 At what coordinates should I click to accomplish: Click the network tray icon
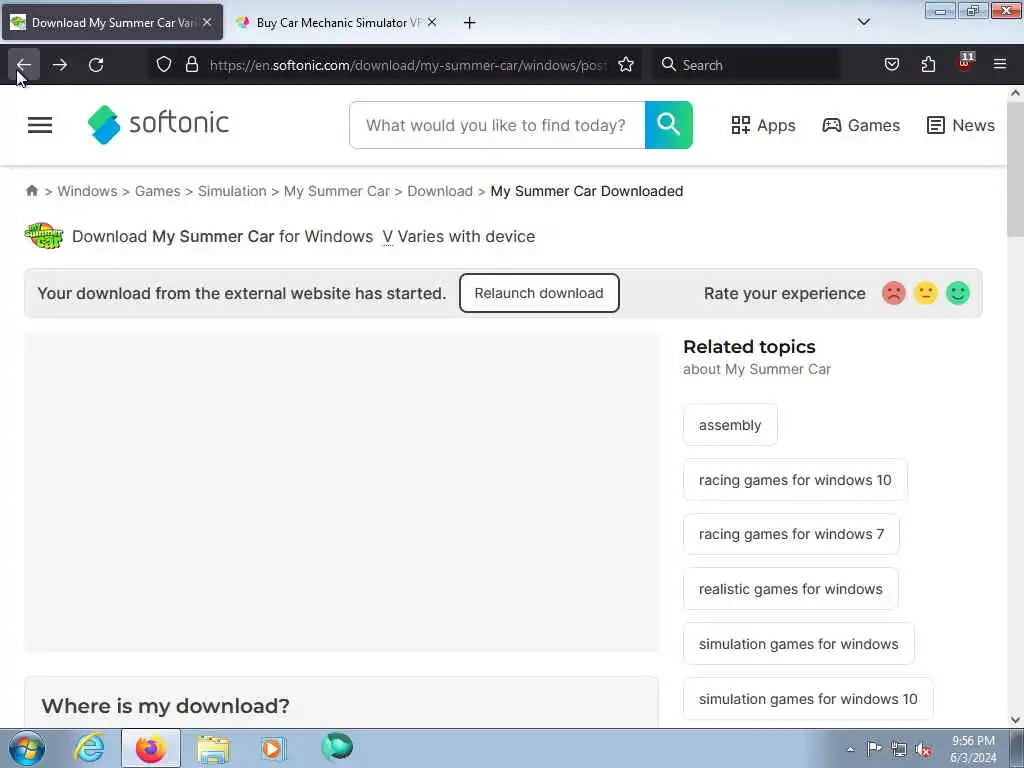point(899,749)
